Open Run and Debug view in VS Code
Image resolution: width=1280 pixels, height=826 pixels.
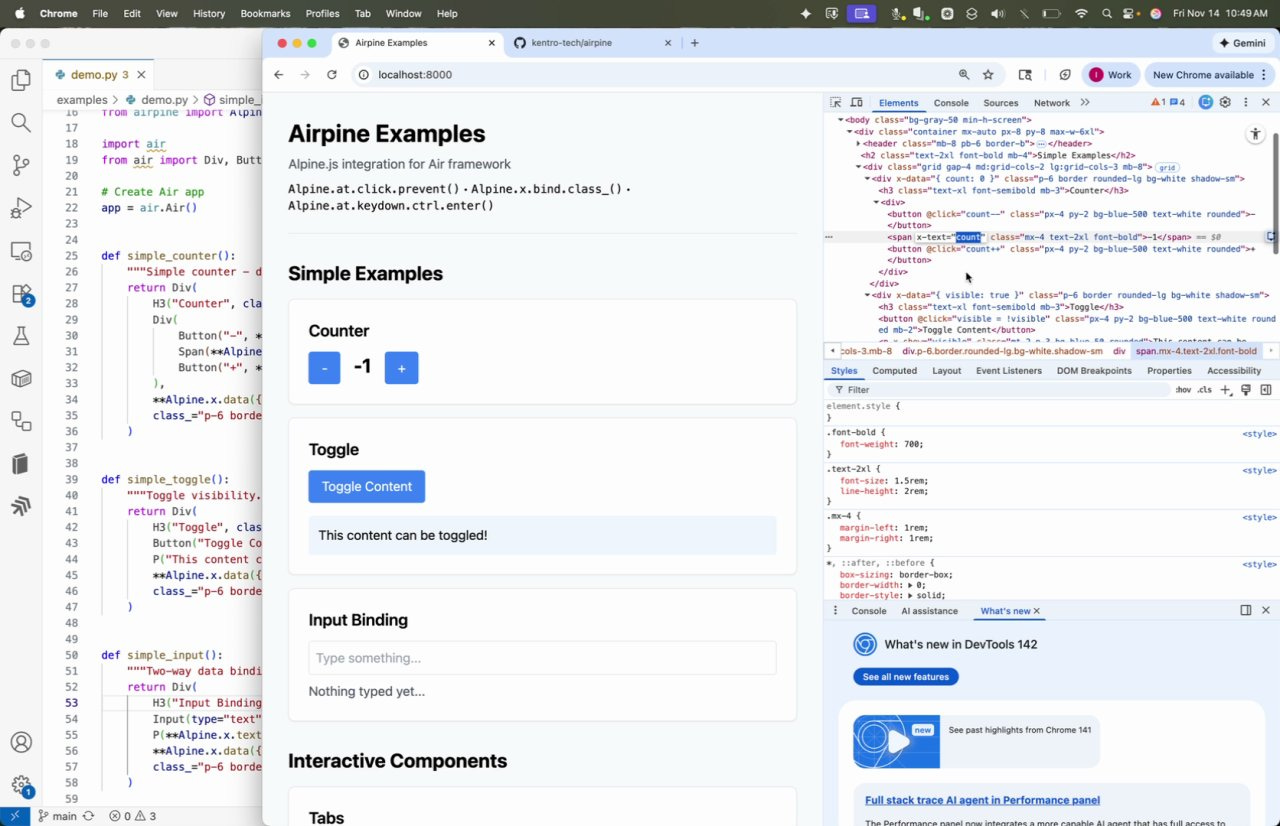coord(21,208)
